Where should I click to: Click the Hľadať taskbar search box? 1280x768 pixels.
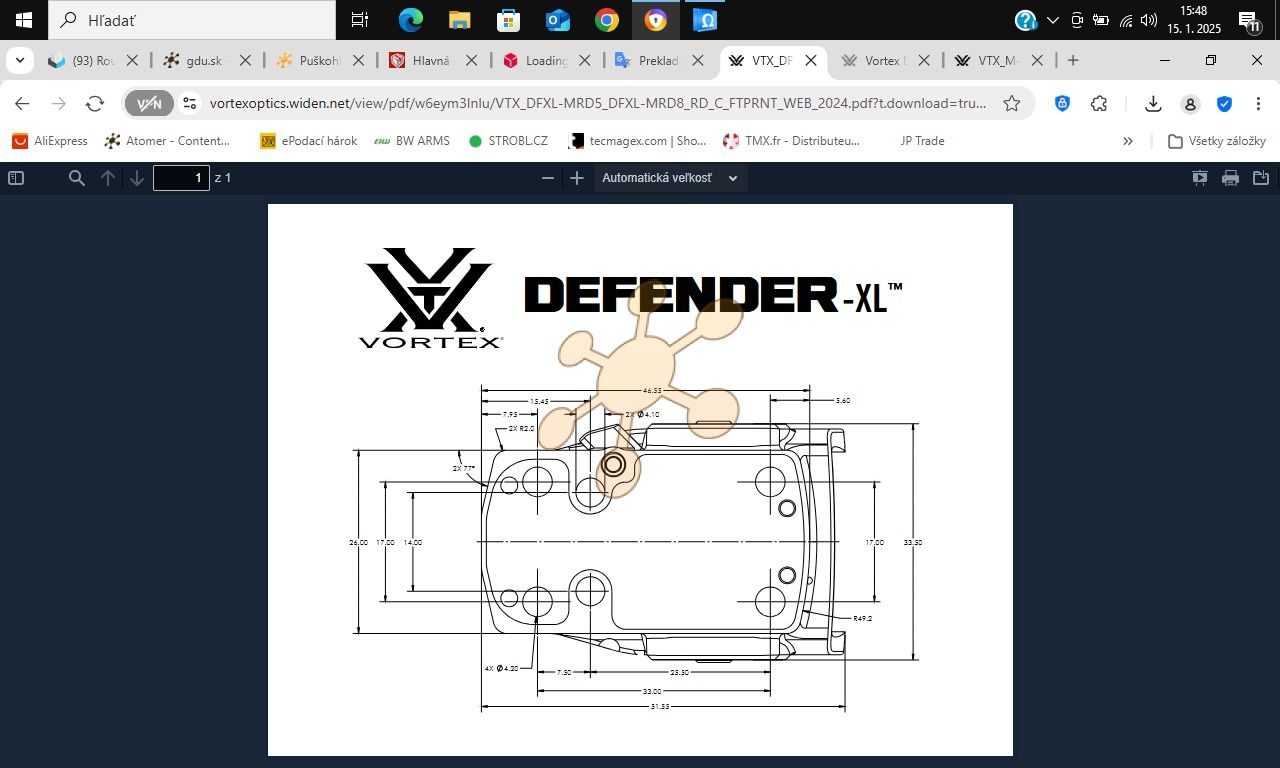192,20
